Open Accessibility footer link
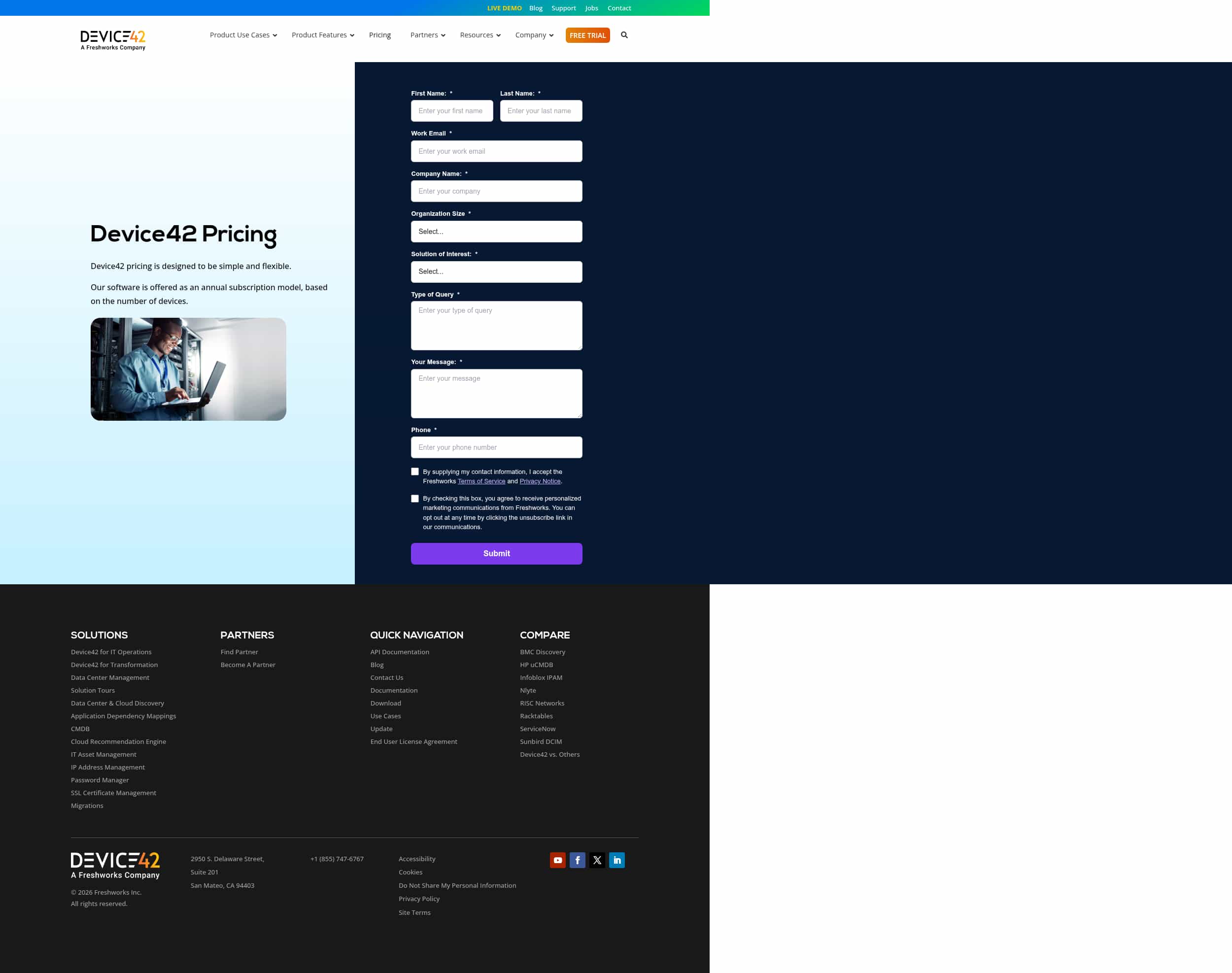The image size is (1232, 973). [416, 859]
